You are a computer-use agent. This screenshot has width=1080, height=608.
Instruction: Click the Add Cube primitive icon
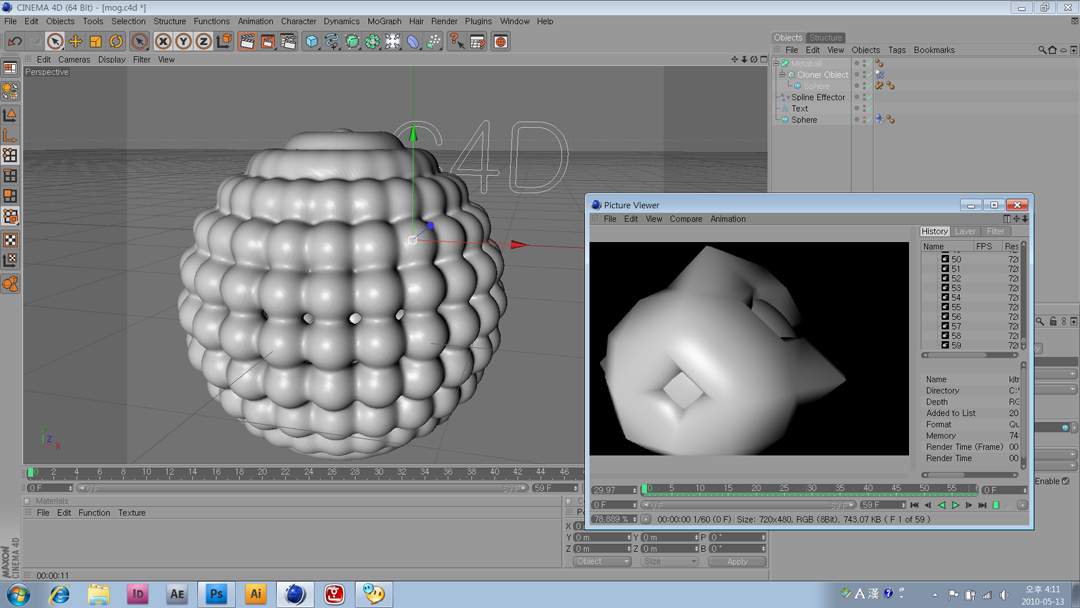coord(311,42)
